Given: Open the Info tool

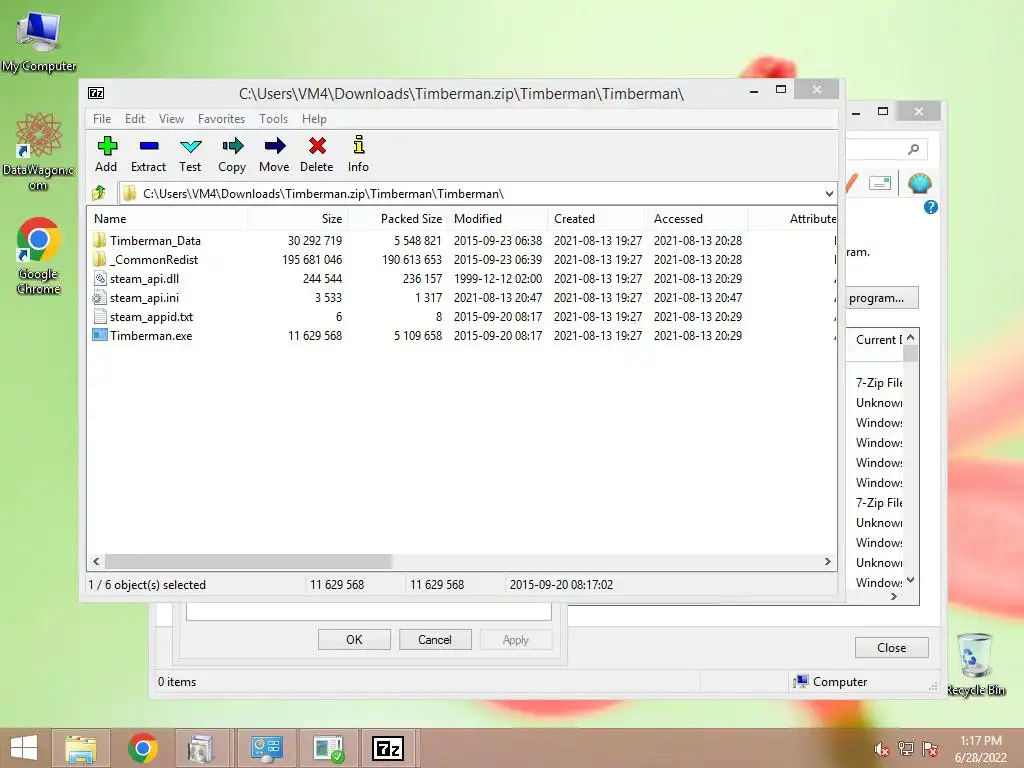Looking at the screenshot, I should pyautogui.click(x=359, y=145).
